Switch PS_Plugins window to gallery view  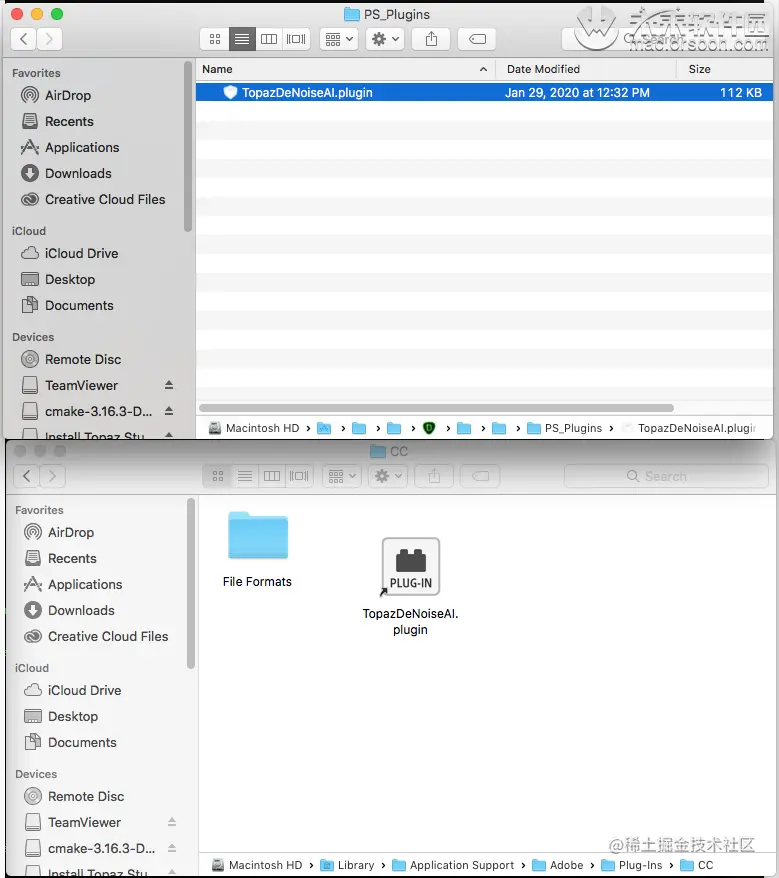coord(296,39)
